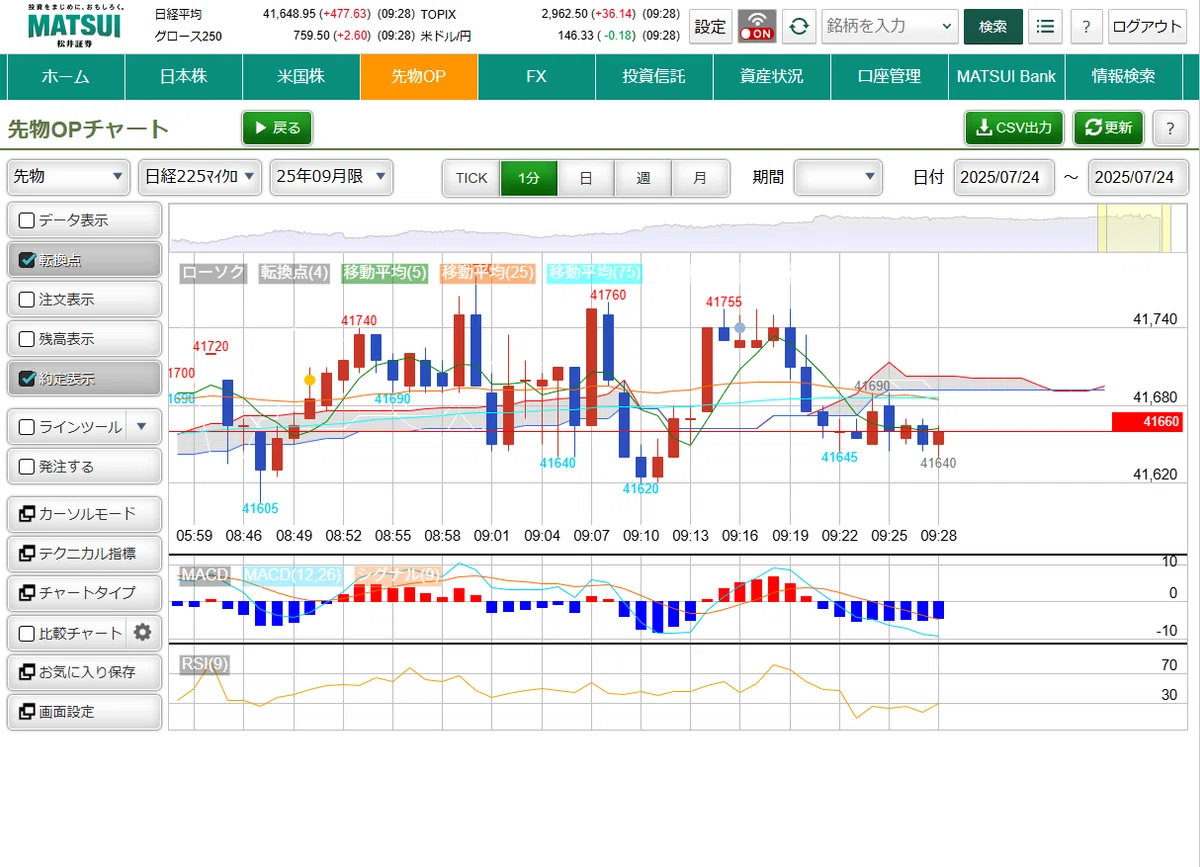This screenshot has height=867, width=1200.
Task: Open カーソルモード popup
Action: (84, 514)
